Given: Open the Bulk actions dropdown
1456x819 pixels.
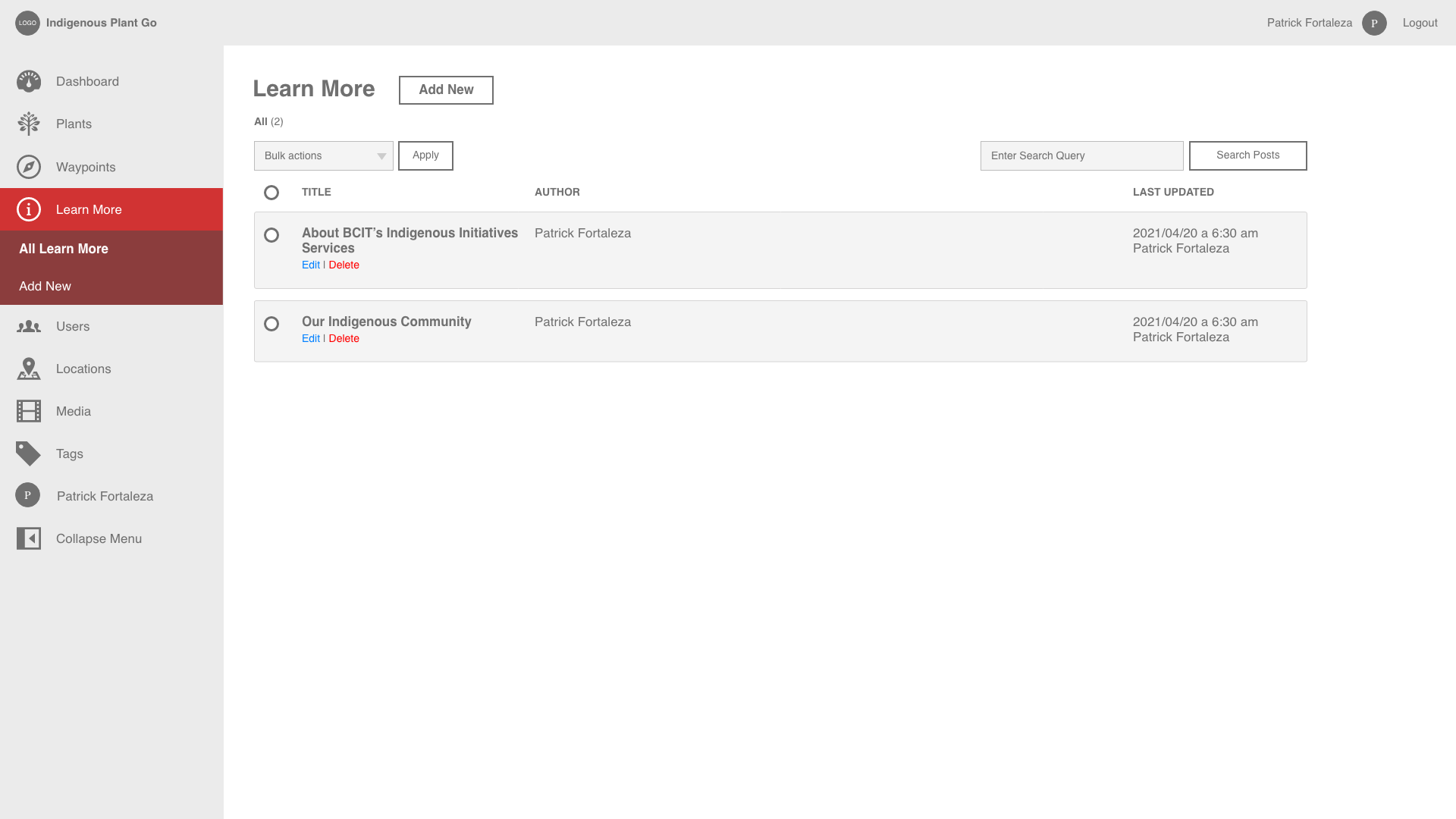Looking at the screenshot, I should pos(323,155).
